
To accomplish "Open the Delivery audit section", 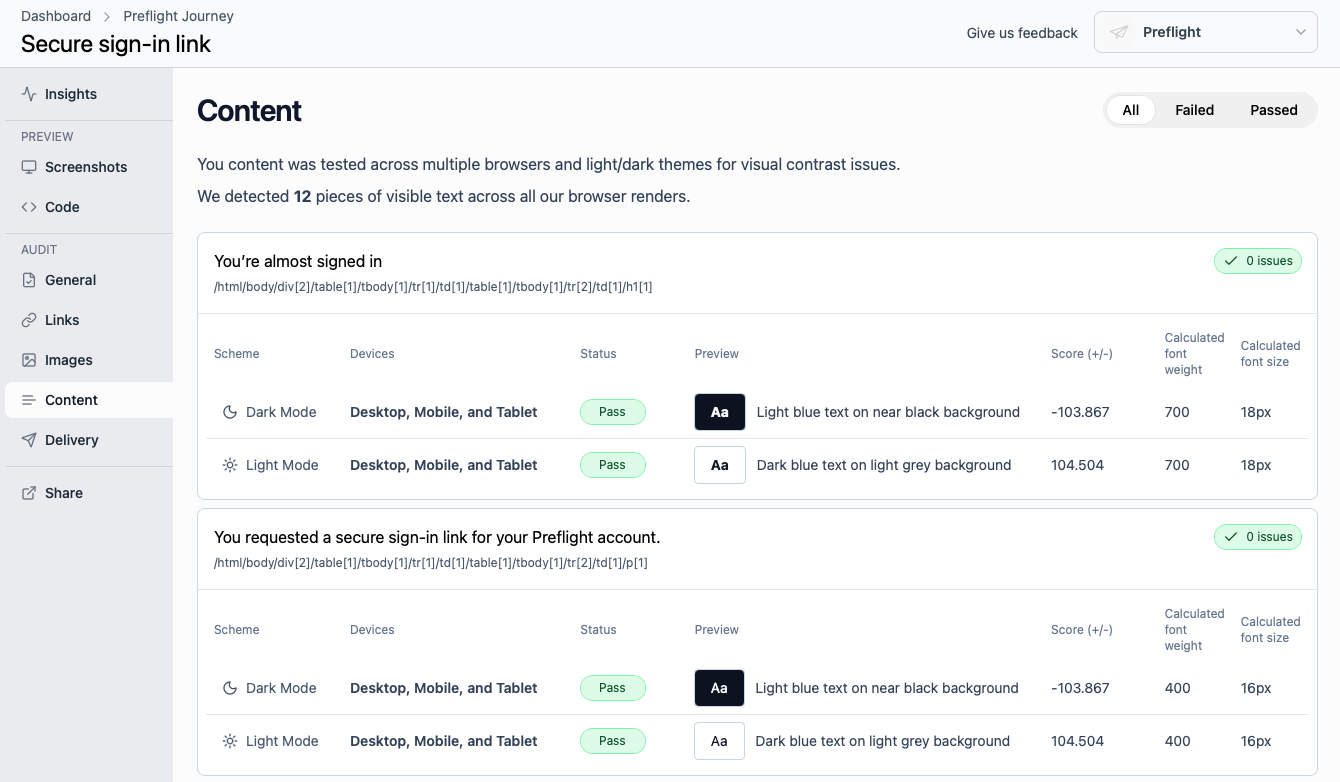I will tap(30, 440).
